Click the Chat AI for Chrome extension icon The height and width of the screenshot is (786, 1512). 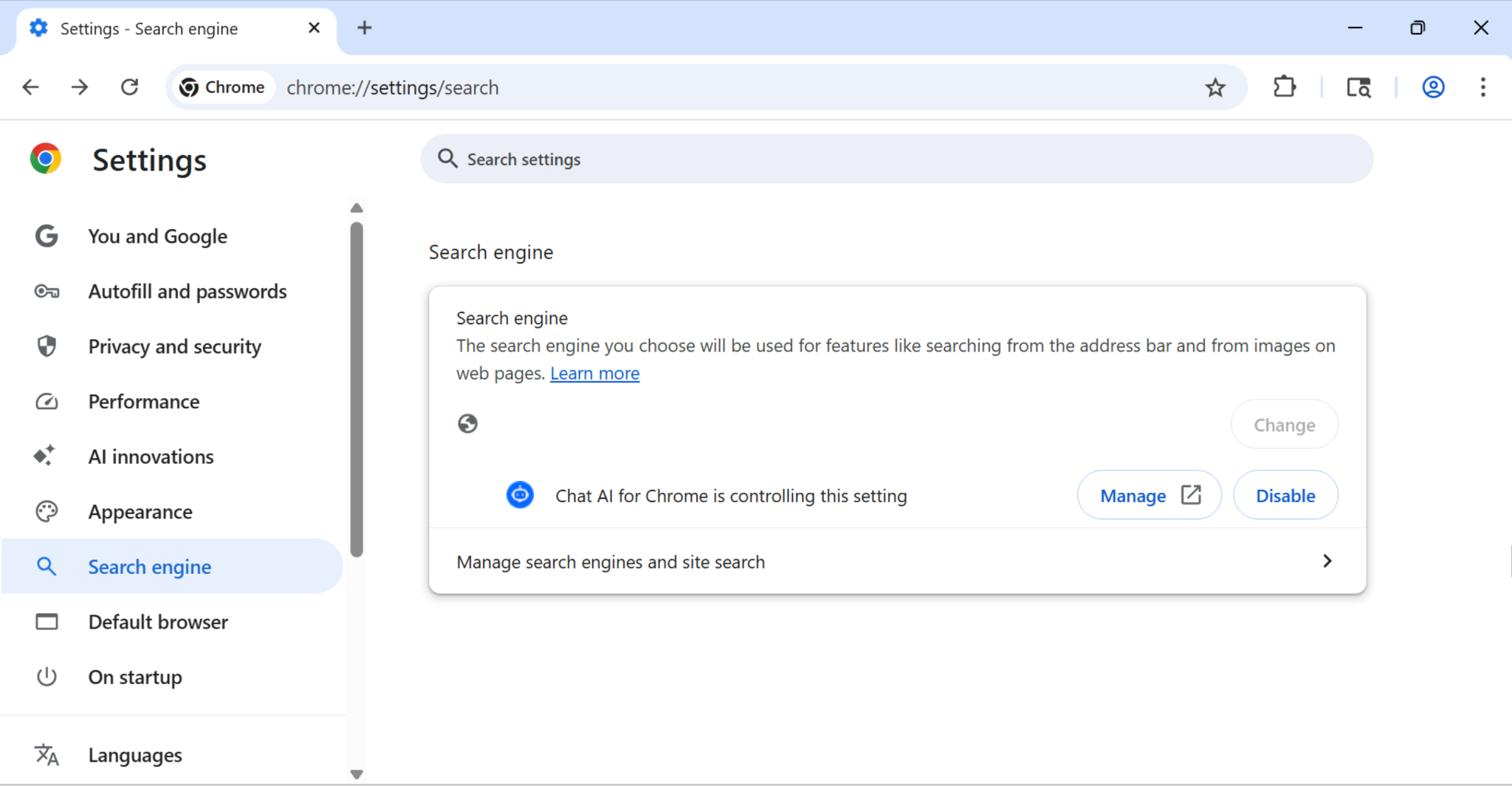click(520, 495)
